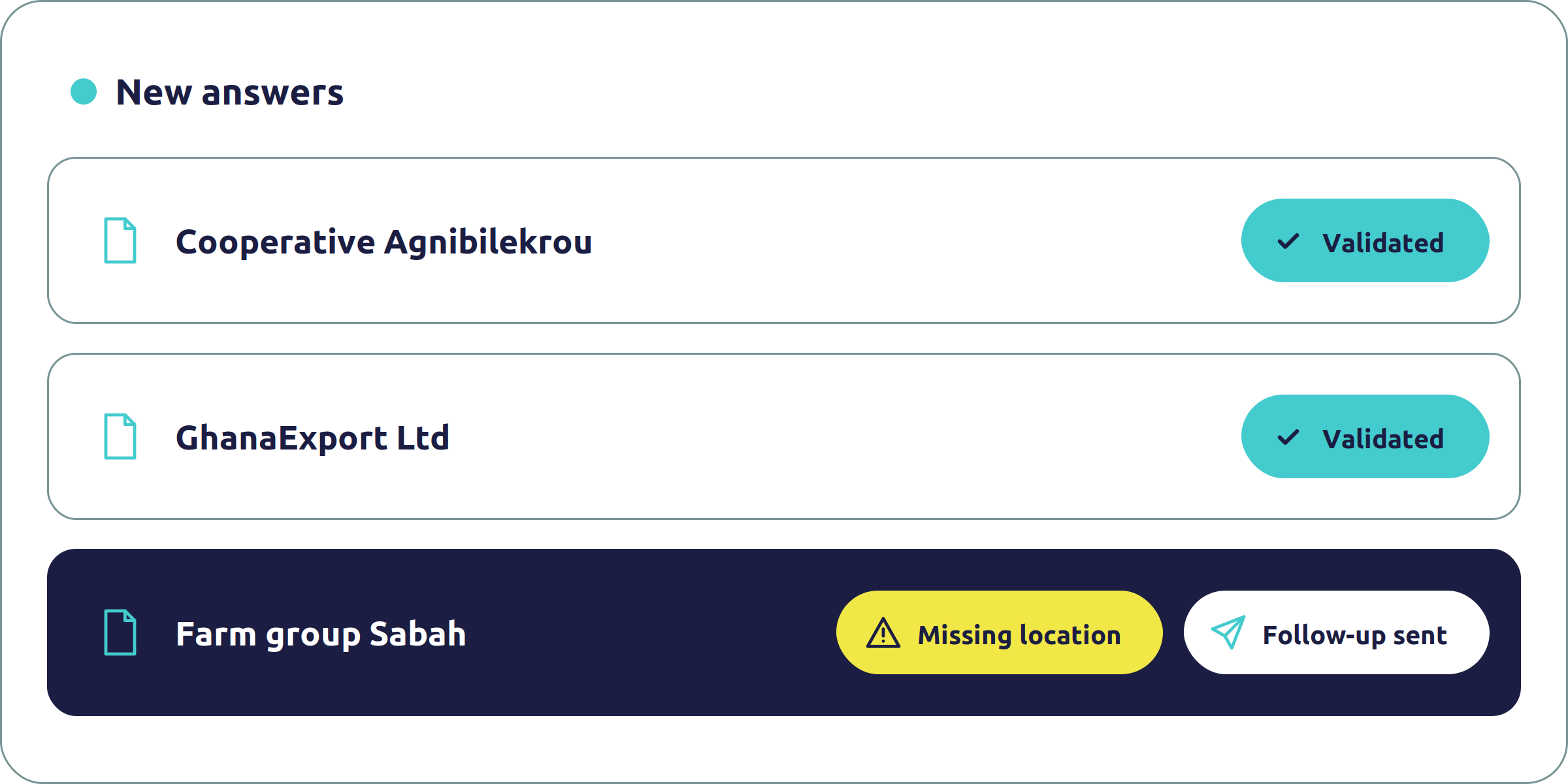Click the document icon beside Cooperative Agnibilekrou
This screenshot has width=1568, height=784.
point(120,240)
